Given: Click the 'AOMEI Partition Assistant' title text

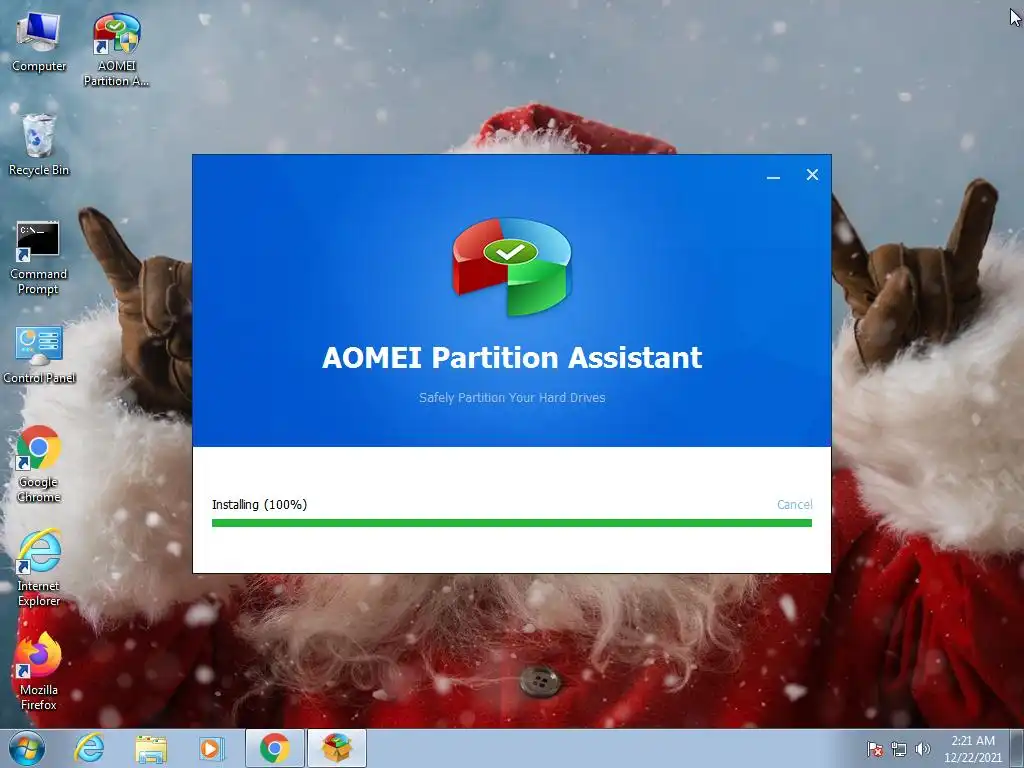Looking at the screenshot, I should tap(512, 357).
